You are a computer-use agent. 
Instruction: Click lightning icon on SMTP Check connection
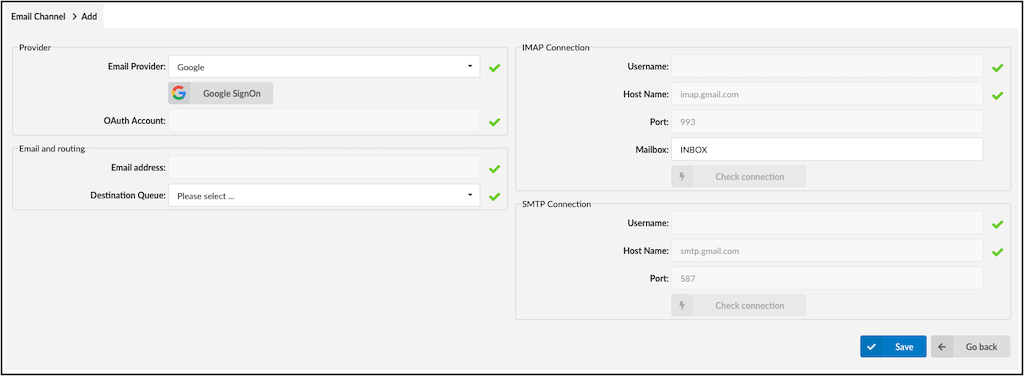[682, 305]
